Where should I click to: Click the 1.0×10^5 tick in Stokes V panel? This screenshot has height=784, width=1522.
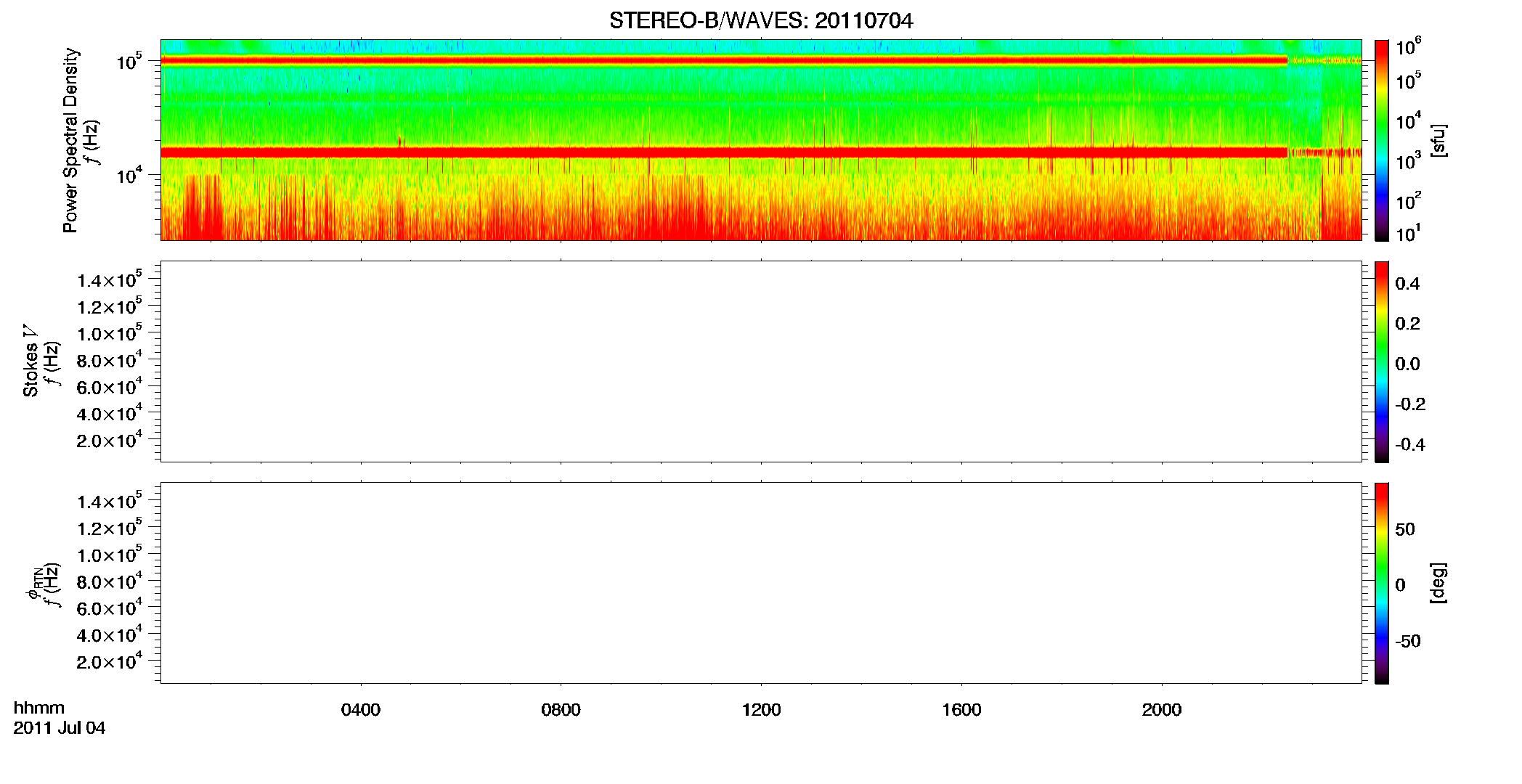point(110,332)
